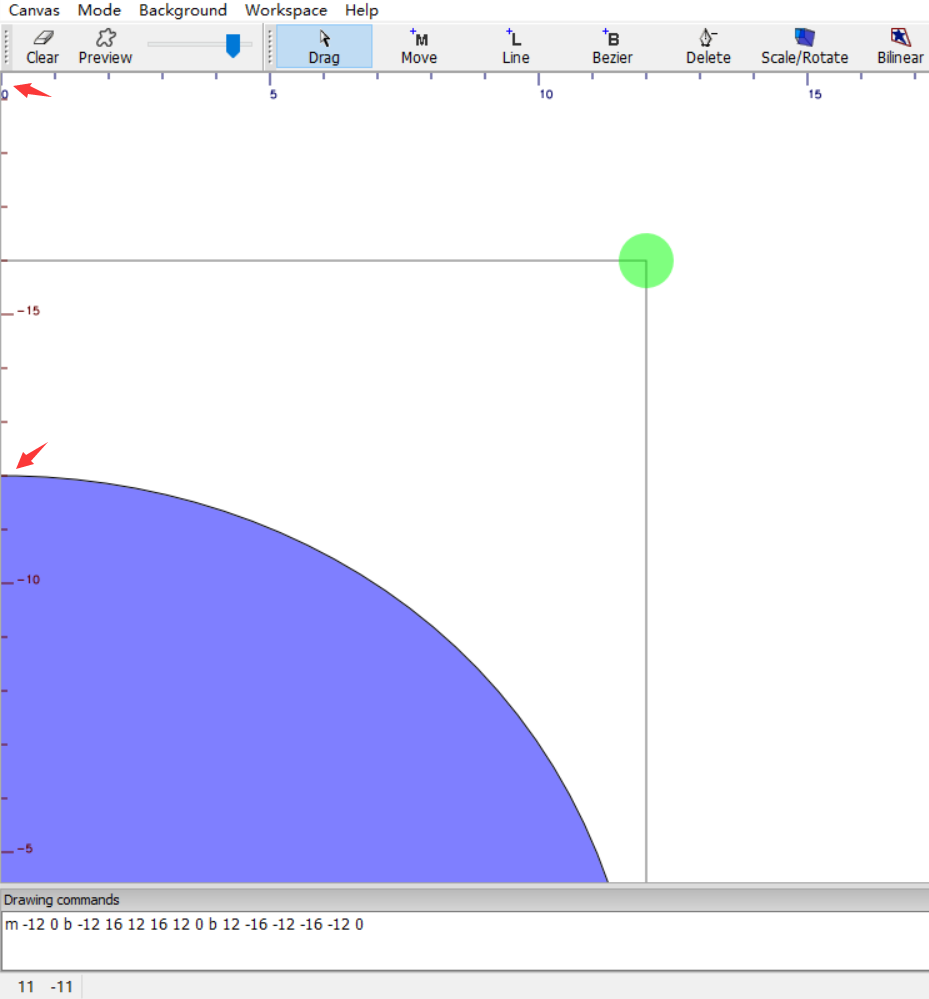
Task: Select the Move point tool
Action: 419,47
